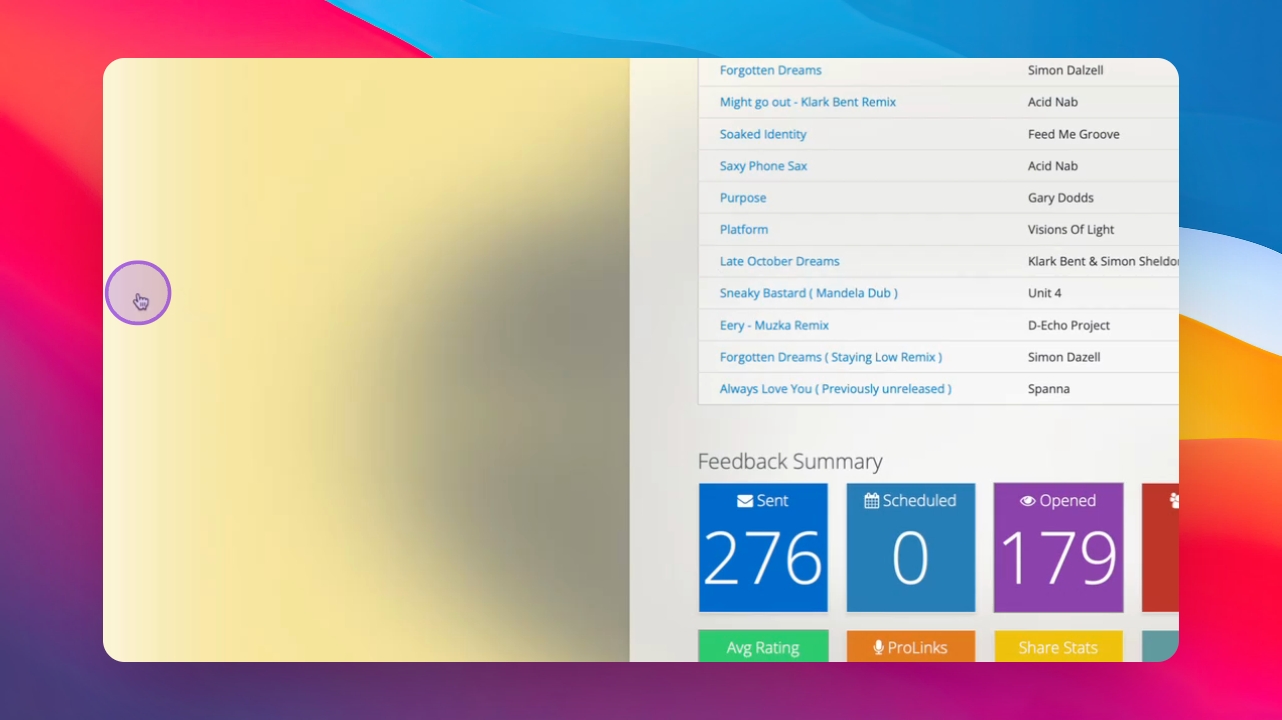Click the artist name 'Feed Me Groove'
This screenshot has width=1282, height=720.
click(x=1074, y=134)
